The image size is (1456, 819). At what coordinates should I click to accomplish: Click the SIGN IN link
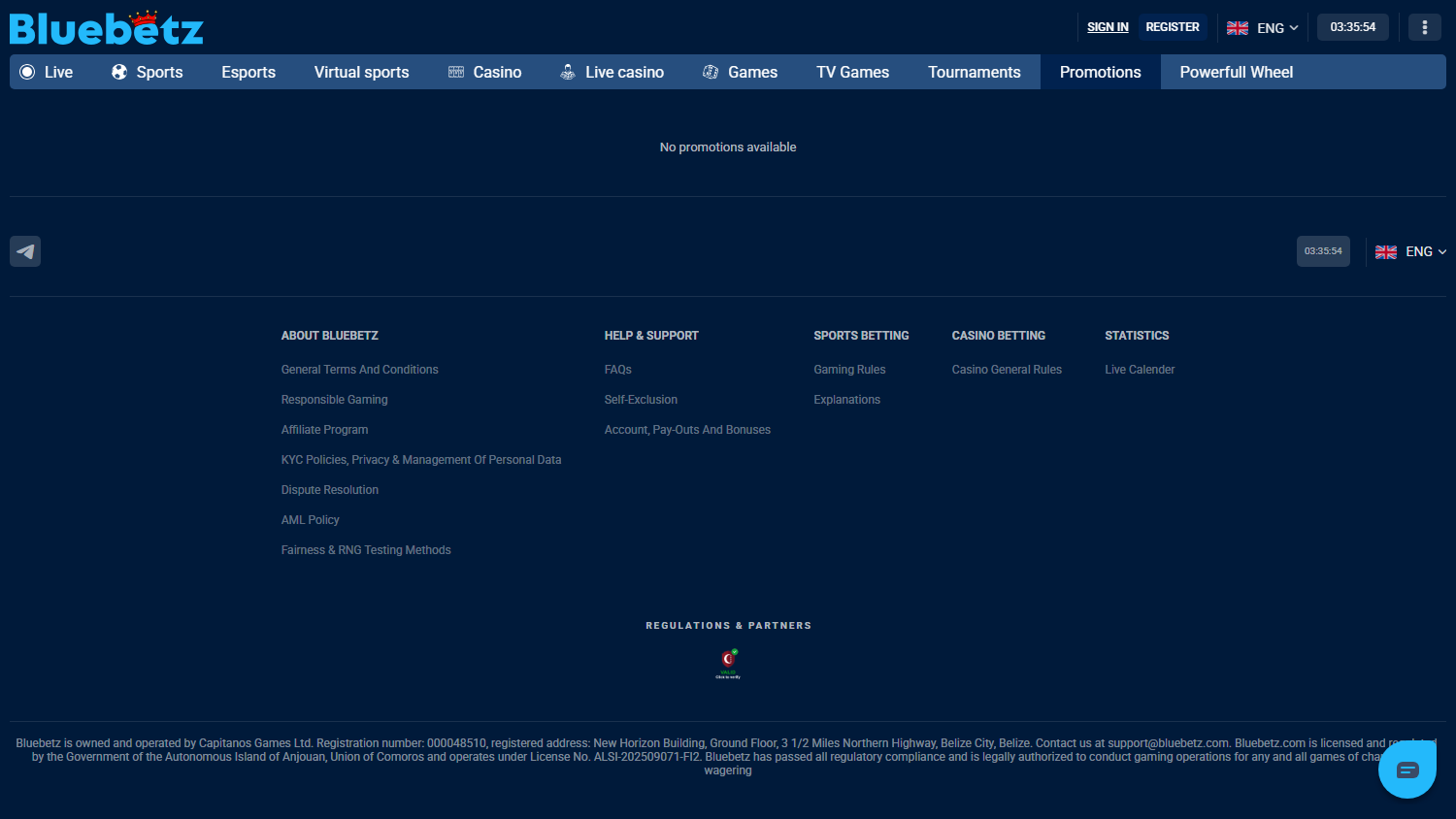[x=1108, y=27]
